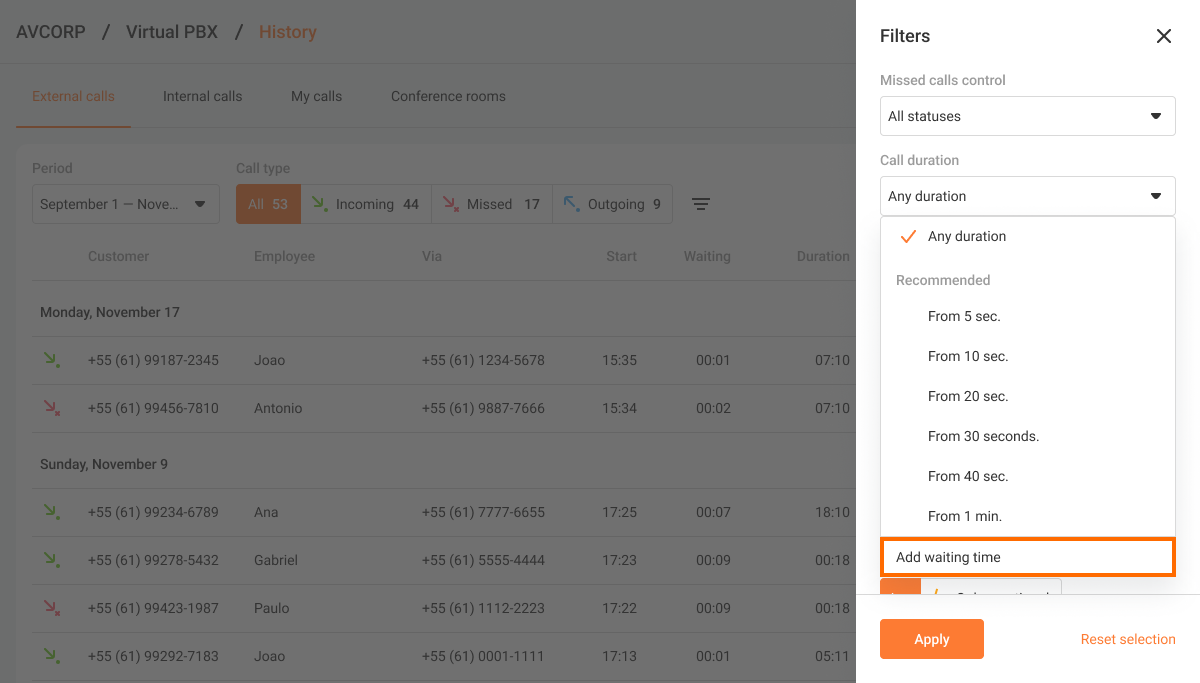Click Employee column header

click(284, 256)
